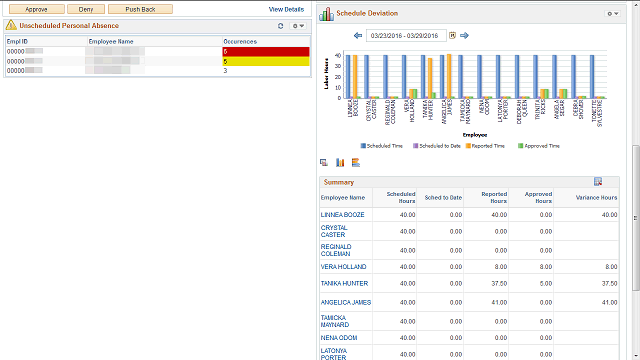Click the occurrences cell showing 3
640x360 pixels.
click(266, 71)
